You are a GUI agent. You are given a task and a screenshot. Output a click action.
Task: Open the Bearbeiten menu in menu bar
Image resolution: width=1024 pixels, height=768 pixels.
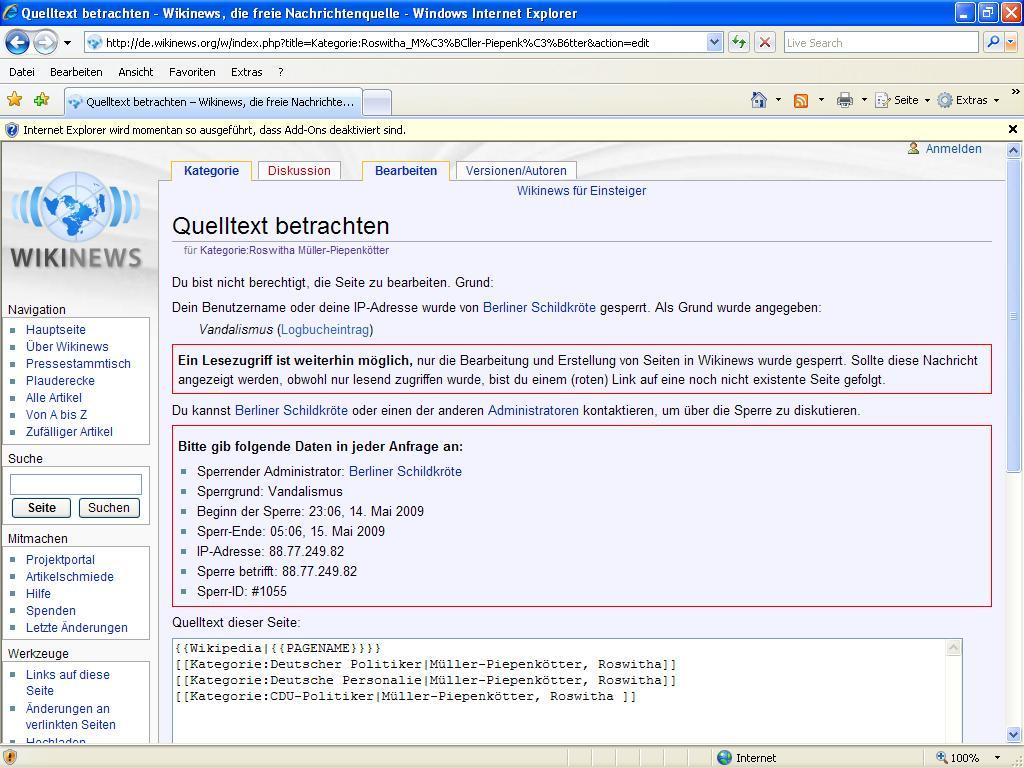tap(76, 72)
